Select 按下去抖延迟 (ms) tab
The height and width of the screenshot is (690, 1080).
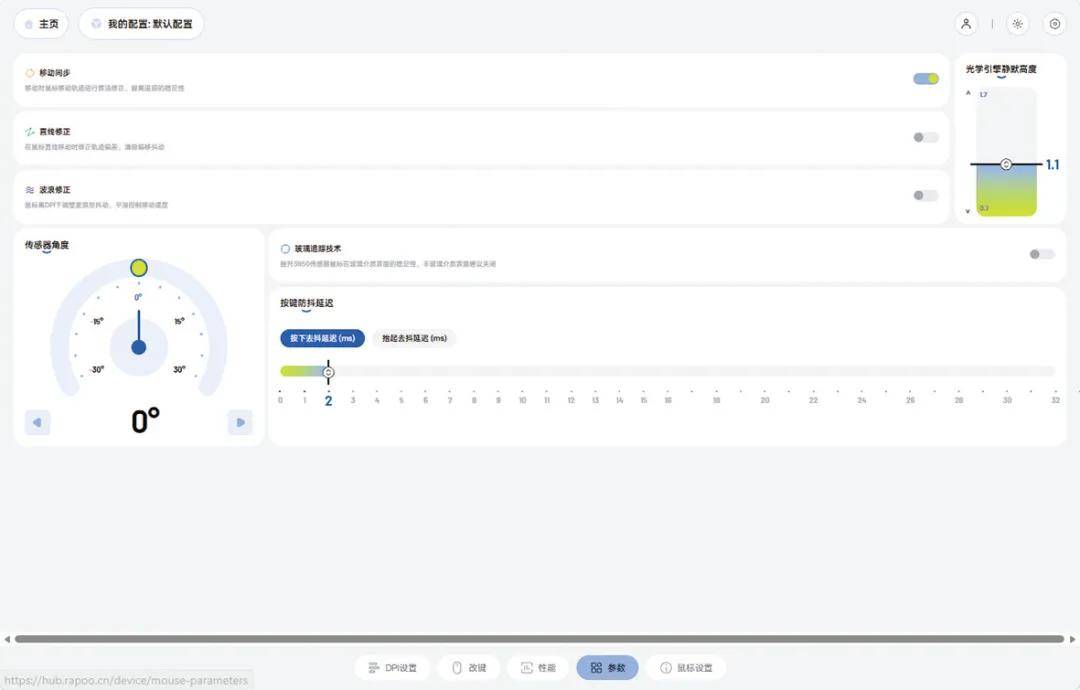click(x=322, y=338)
